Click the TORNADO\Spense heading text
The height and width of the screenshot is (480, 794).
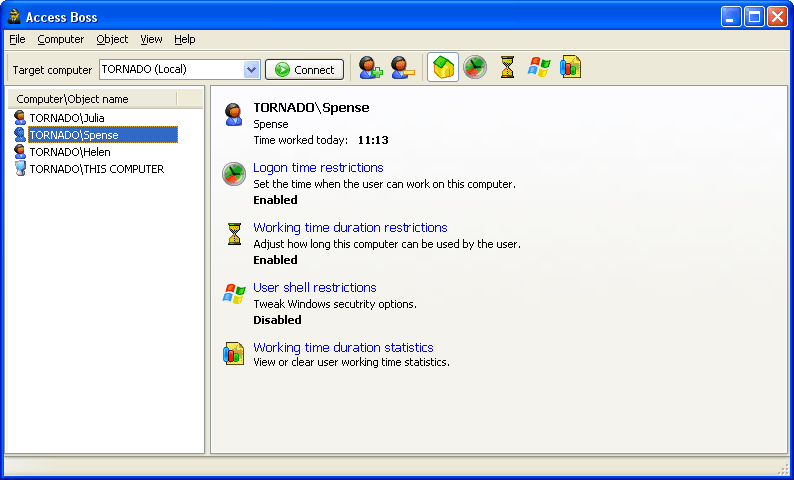311,107
